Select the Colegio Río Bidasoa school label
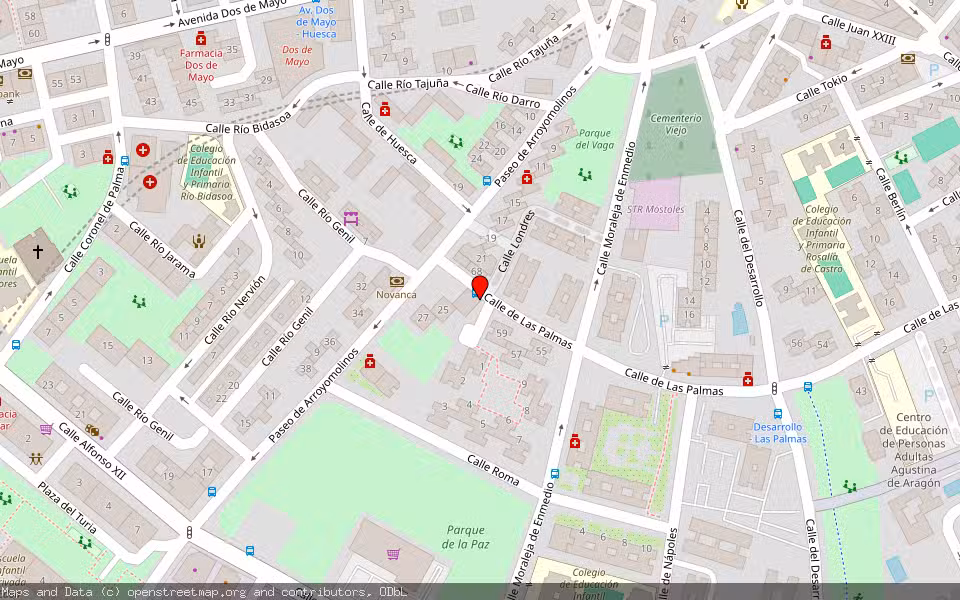The image size is (960, 600). pyautogui.click(x=207, y=172)
